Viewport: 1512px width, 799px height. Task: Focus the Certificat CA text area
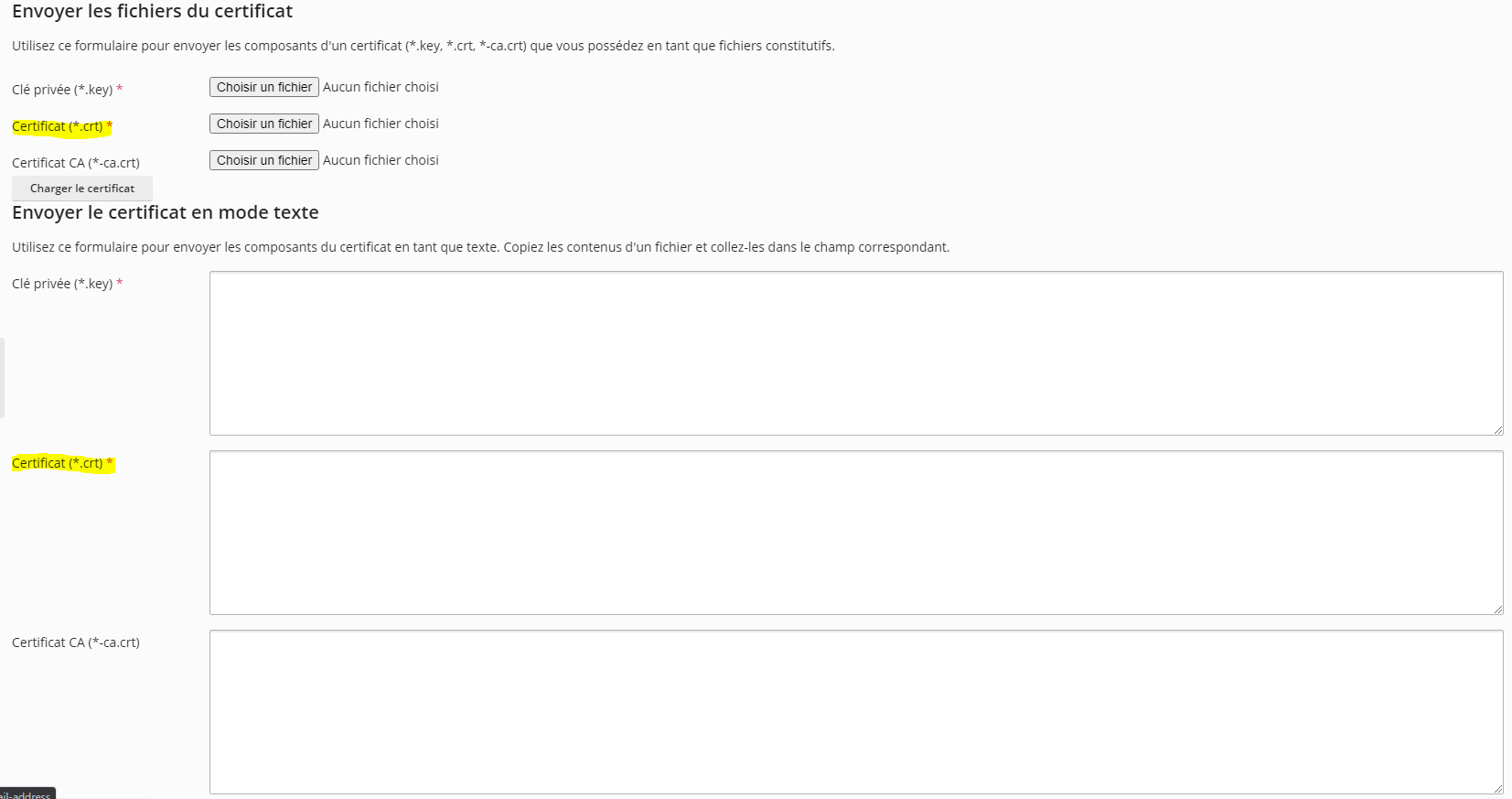[x=856, y=712]
